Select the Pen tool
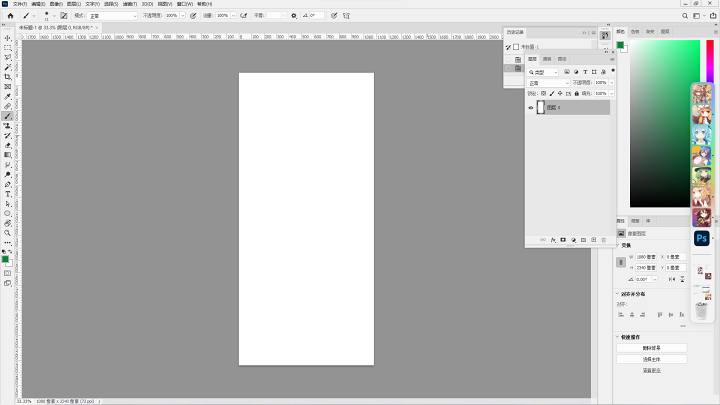The width and height of the screenshot is (720, 405). point(8,184)
